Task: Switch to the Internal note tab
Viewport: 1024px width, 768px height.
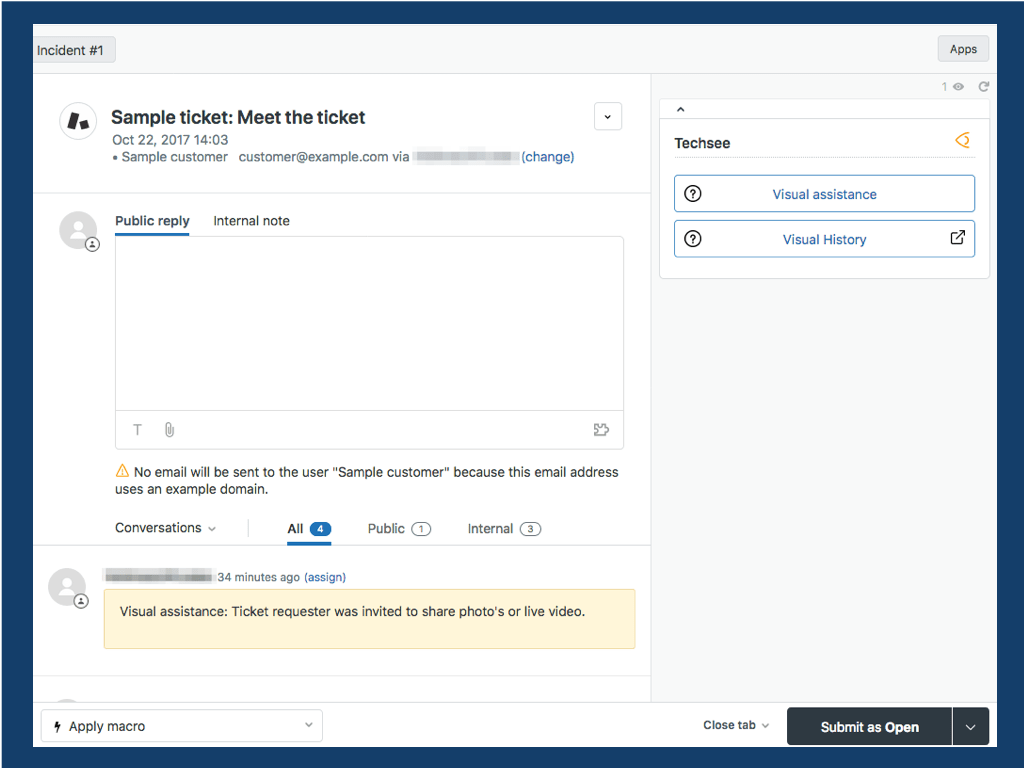Action: [251, 221]
